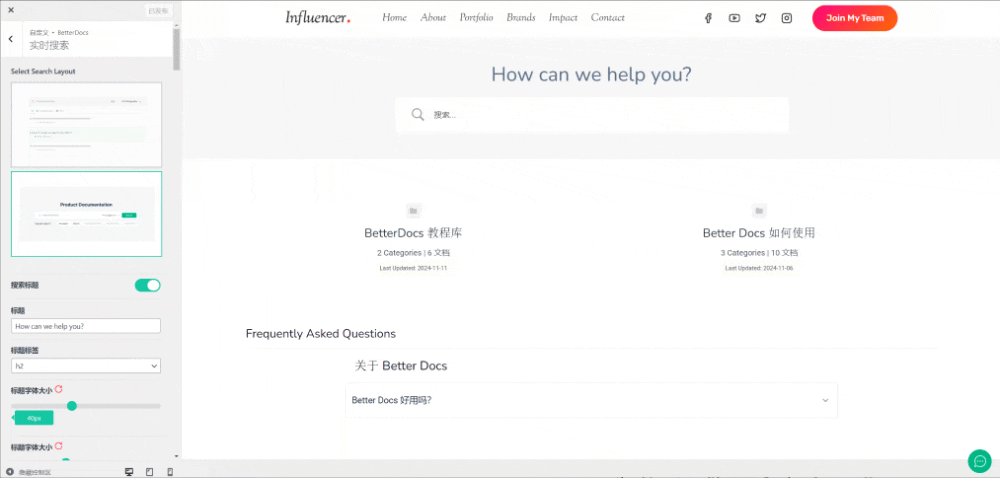This screenshot has width=1000, height=478.
Task: Expand the Better Docs 好用吗? FAQ
Action: point(591,400)
